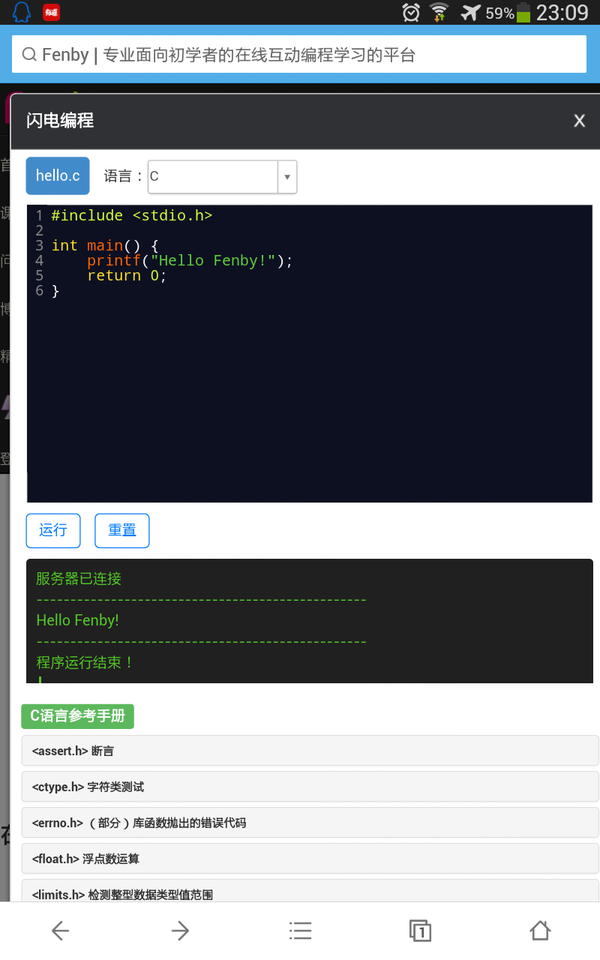Tap the red notification icon in status bar

click(51, 12)
